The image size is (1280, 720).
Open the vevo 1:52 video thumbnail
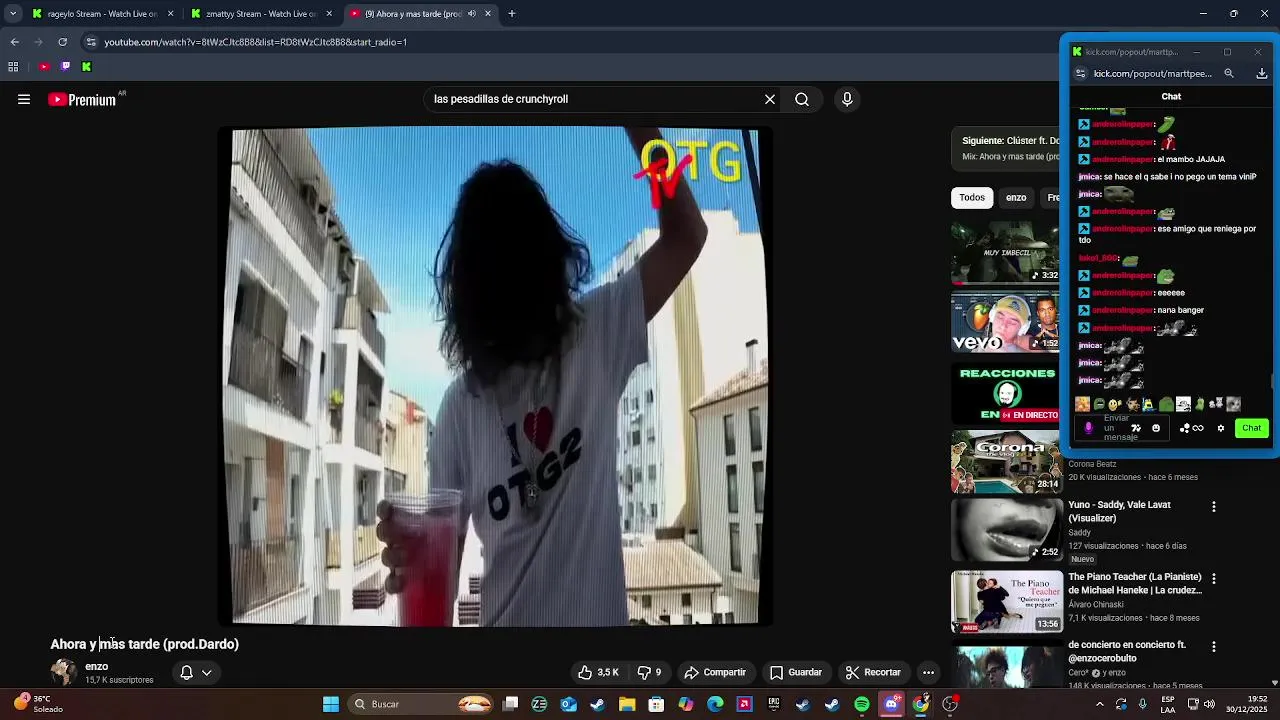coord(1005,321)
